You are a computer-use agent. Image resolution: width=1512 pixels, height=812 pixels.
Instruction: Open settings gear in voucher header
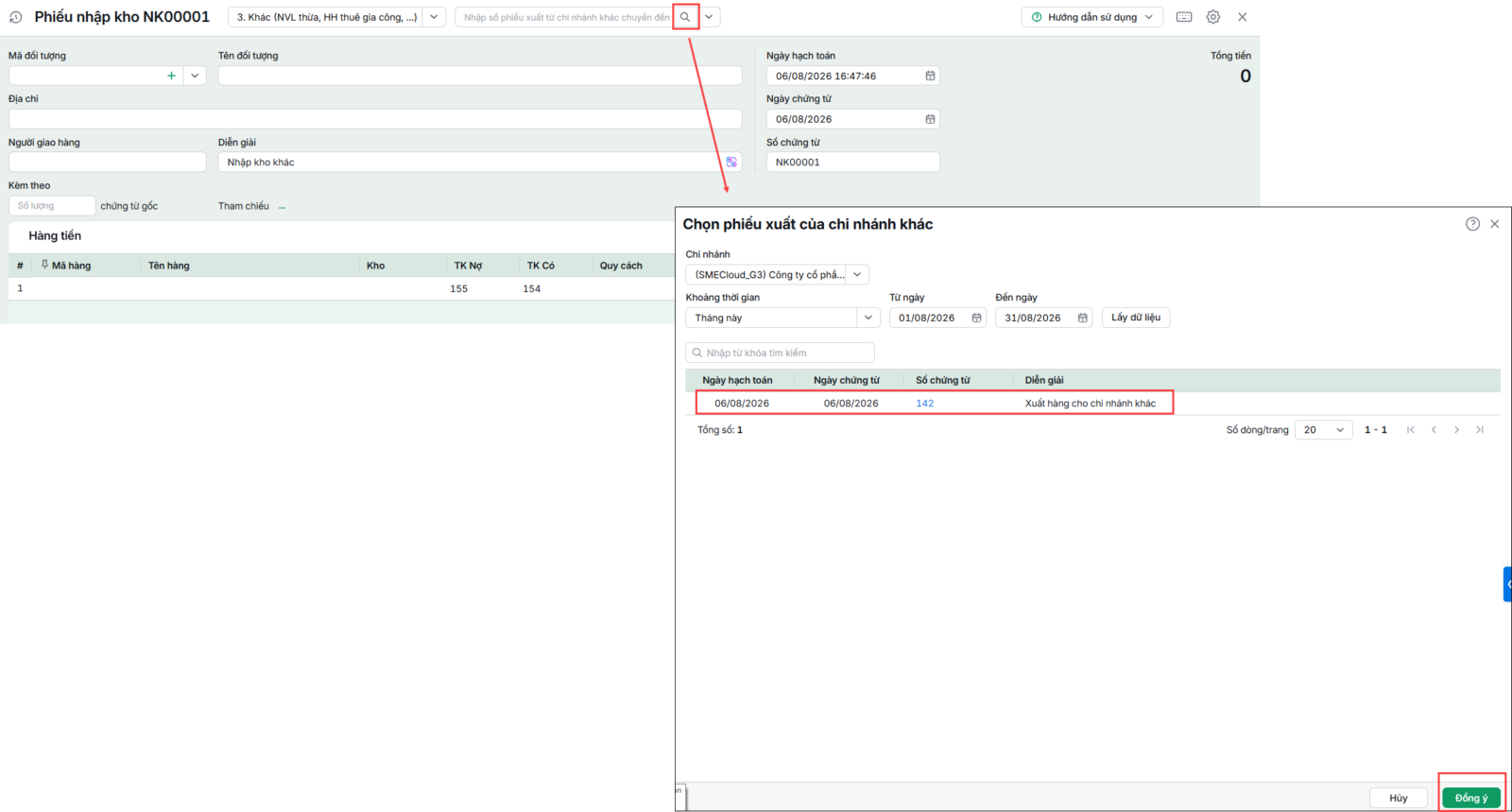[x=1213, y=17]
